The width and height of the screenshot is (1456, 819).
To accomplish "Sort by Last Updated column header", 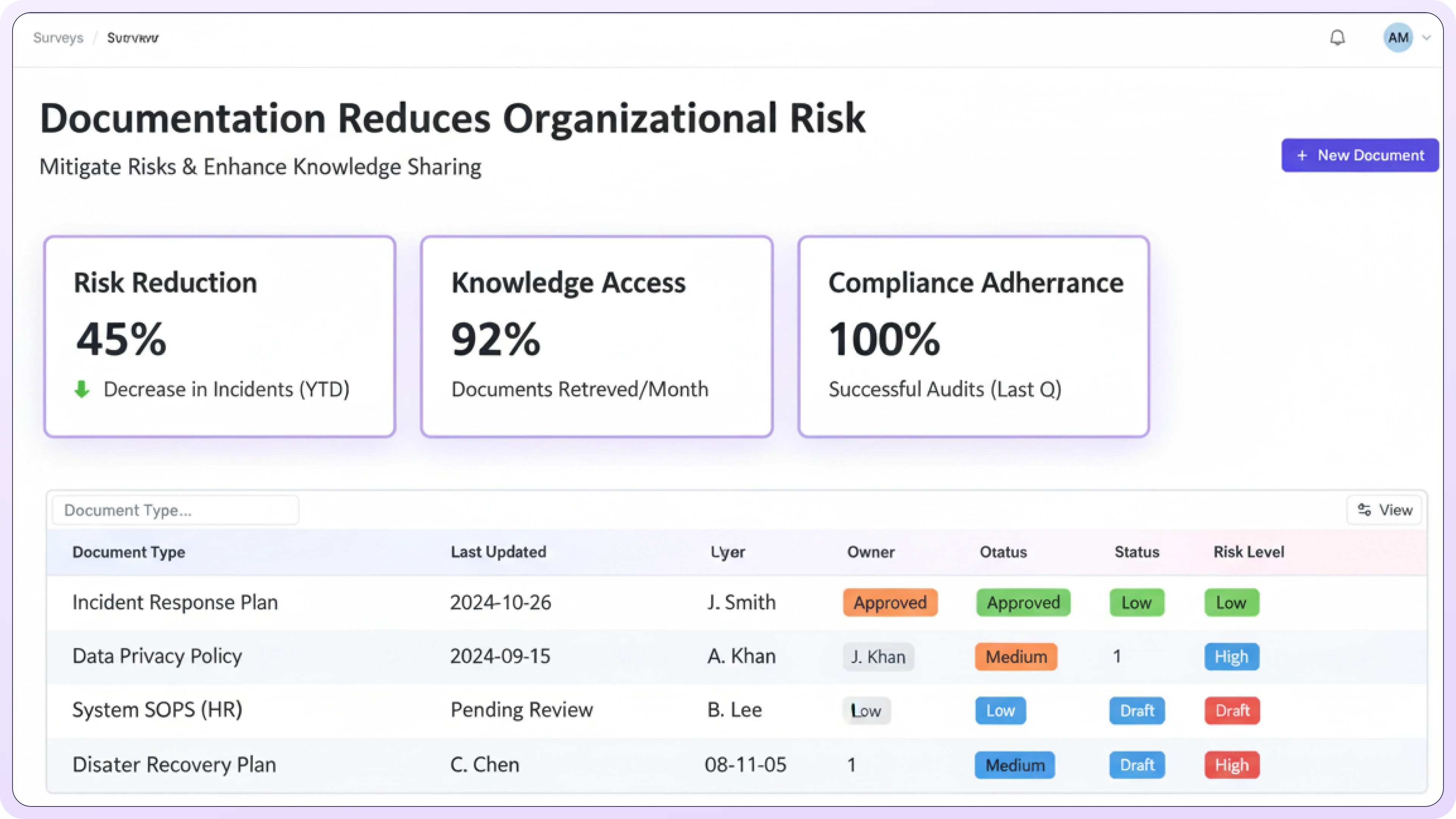I will pyautogui.click(x=498, y=552).
